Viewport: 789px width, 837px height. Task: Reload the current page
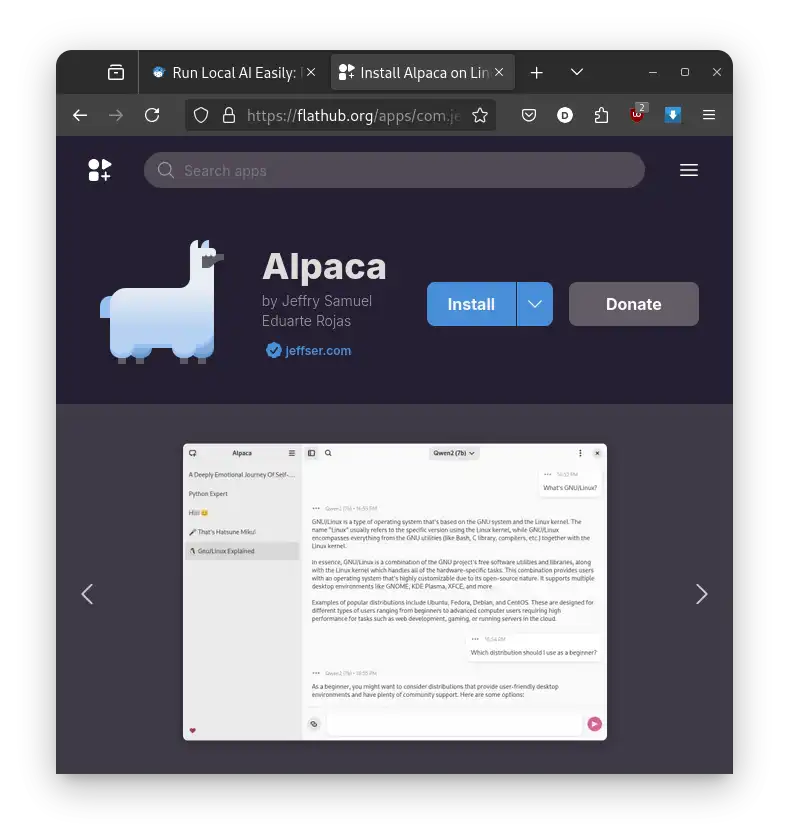(152, 115)
